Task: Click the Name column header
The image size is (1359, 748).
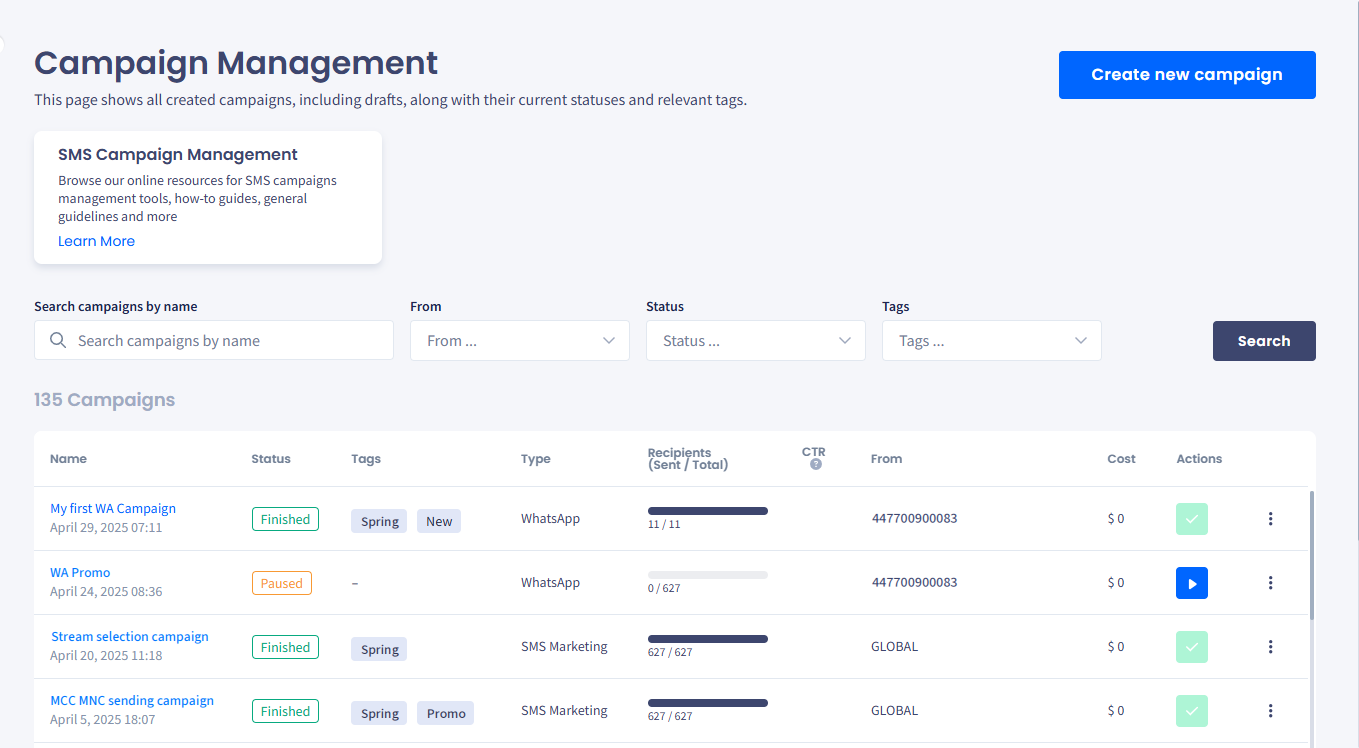Action: 68,459
